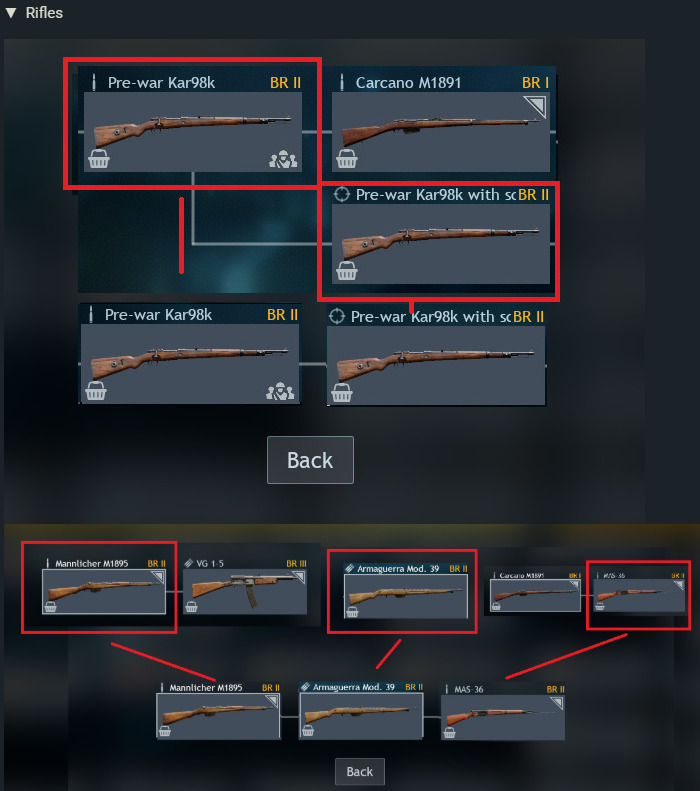The image size is (700, 791).
Task: Click squad icon on lower Pre-war Kar98k
Action: click(280, 391)
